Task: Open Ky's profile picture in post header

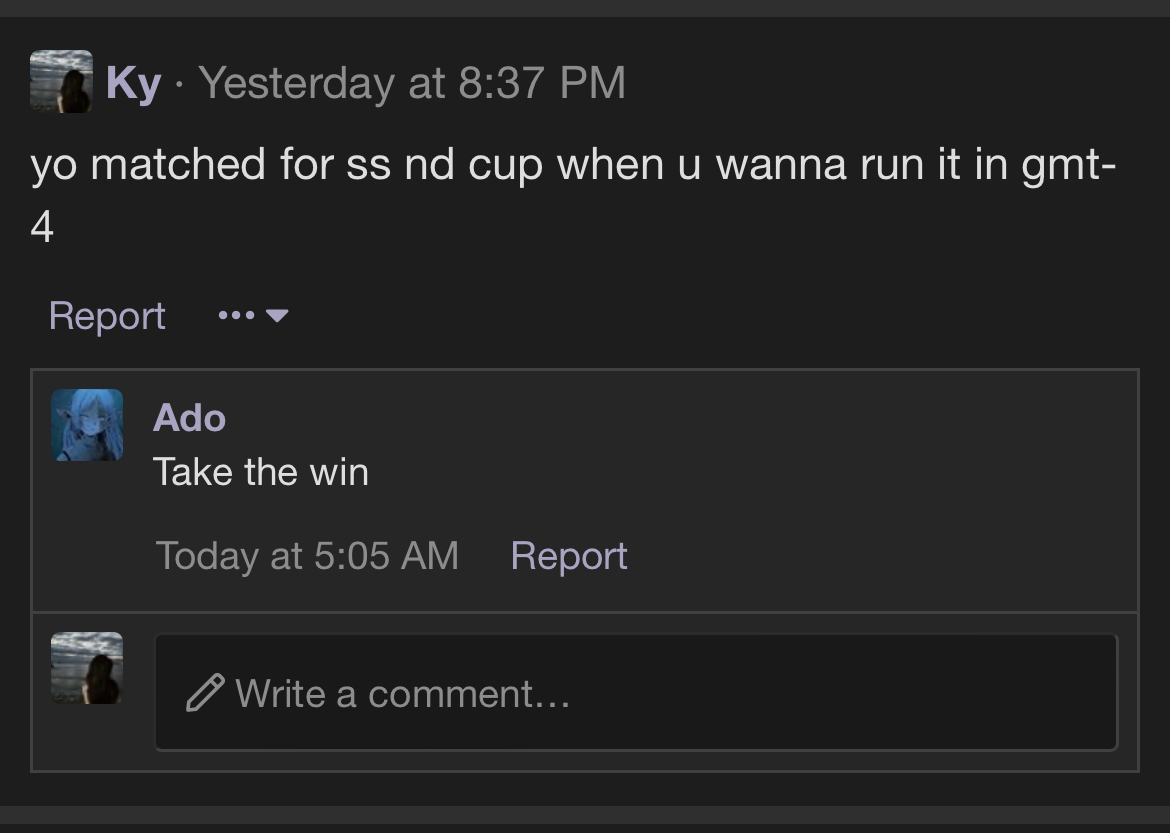Action: (x=61, y=81)
